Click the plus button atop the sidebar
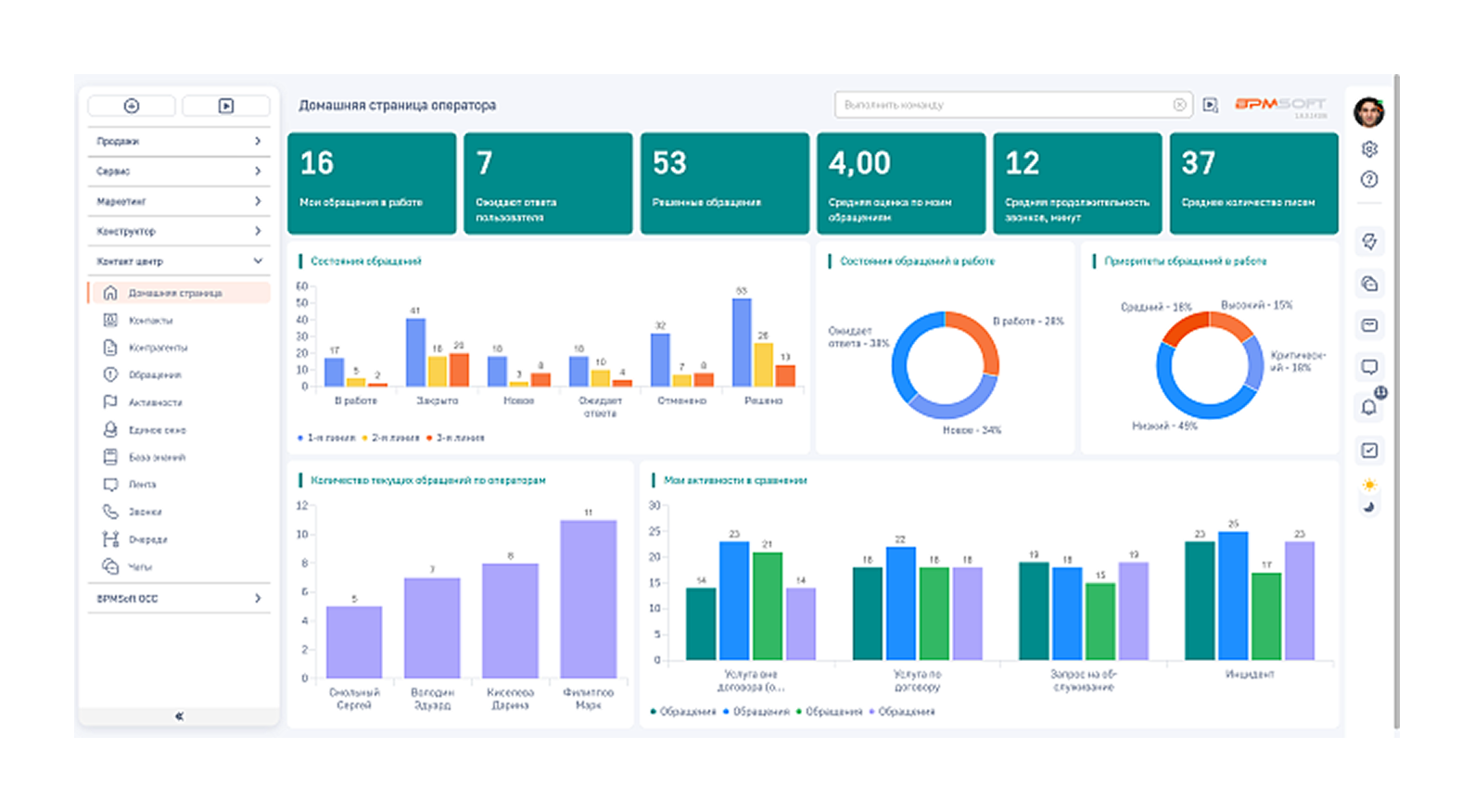Screen dimensions: 1474x812 (132, 106)
